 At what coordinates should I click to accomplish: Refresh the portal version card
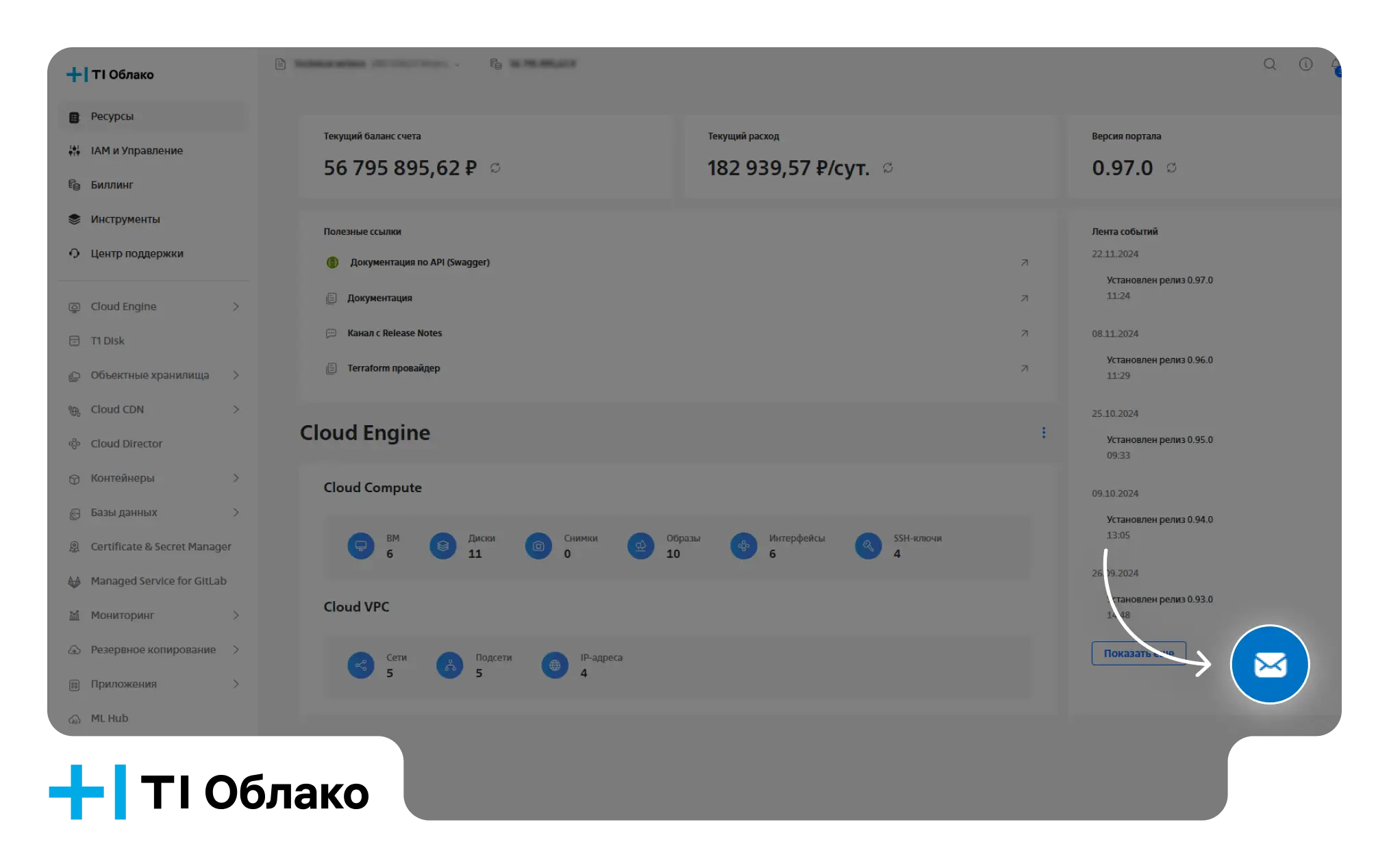(1172, 168)
